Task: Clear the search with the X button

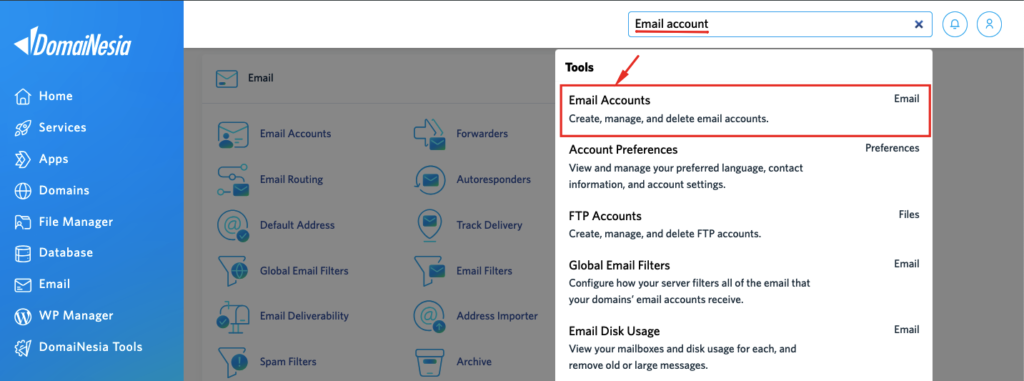Action: point(918,24)
